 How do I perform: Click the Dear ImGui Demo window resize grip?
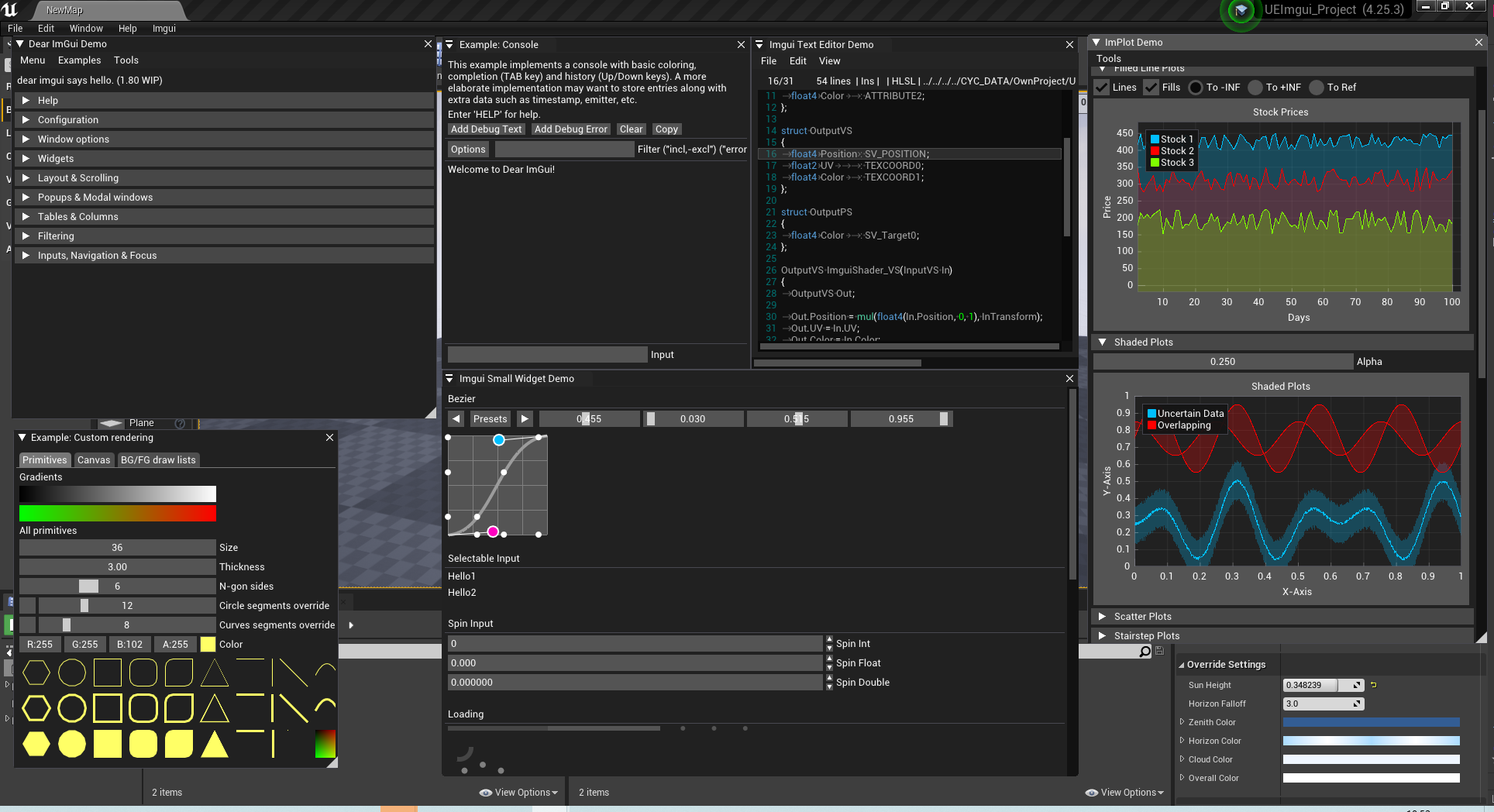click(x=431, y=413)
